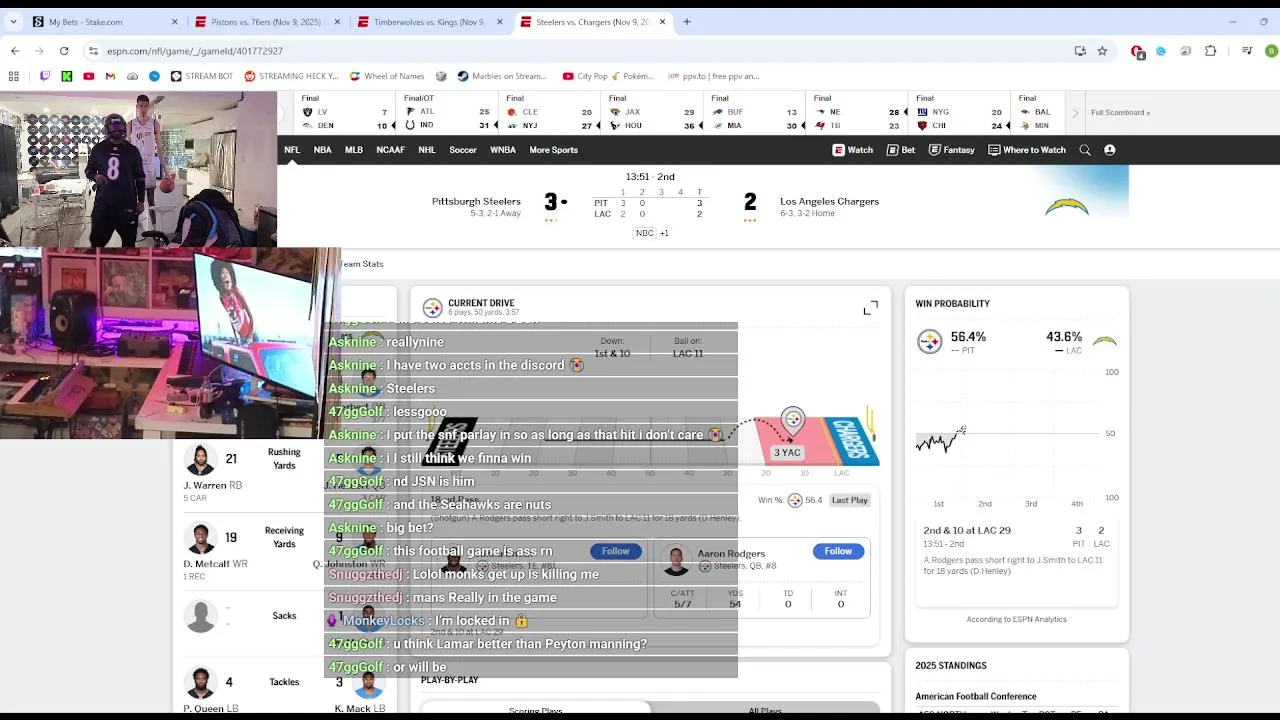Viewport: 1280px width, 720px height.
Task: Open the STREAM BOT bookmark
Action: pyautogui.click(x=202, y=76)
